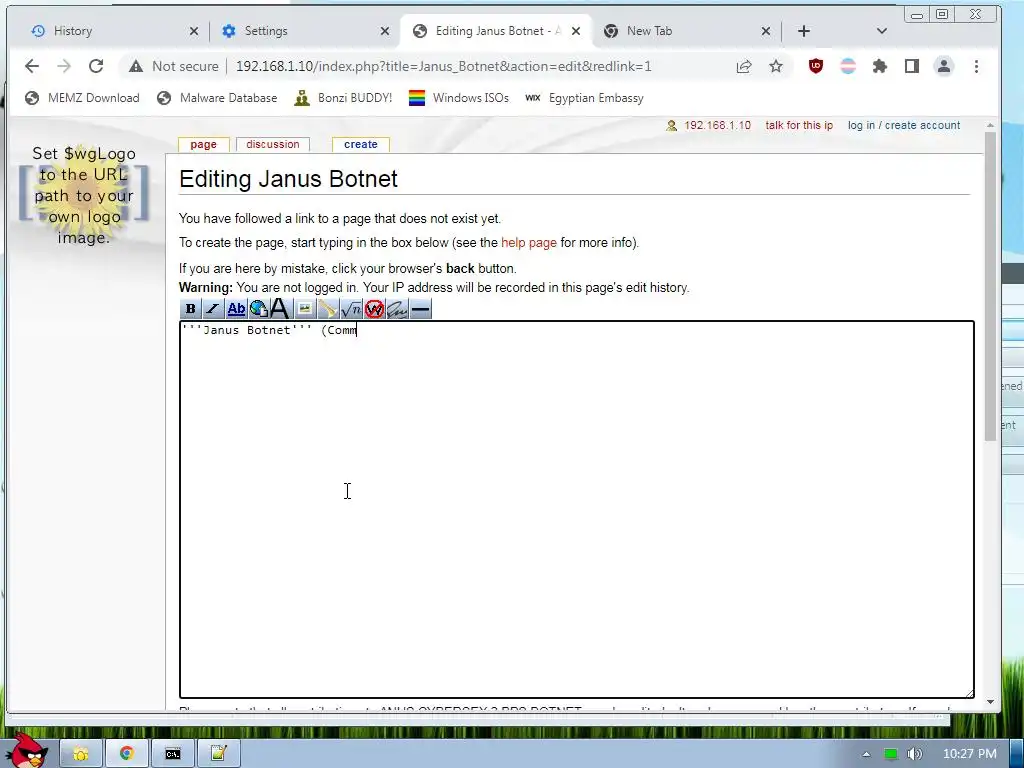The image size is (1024, 768).
Task: Share this page icon in address bar
Action: 744,66
